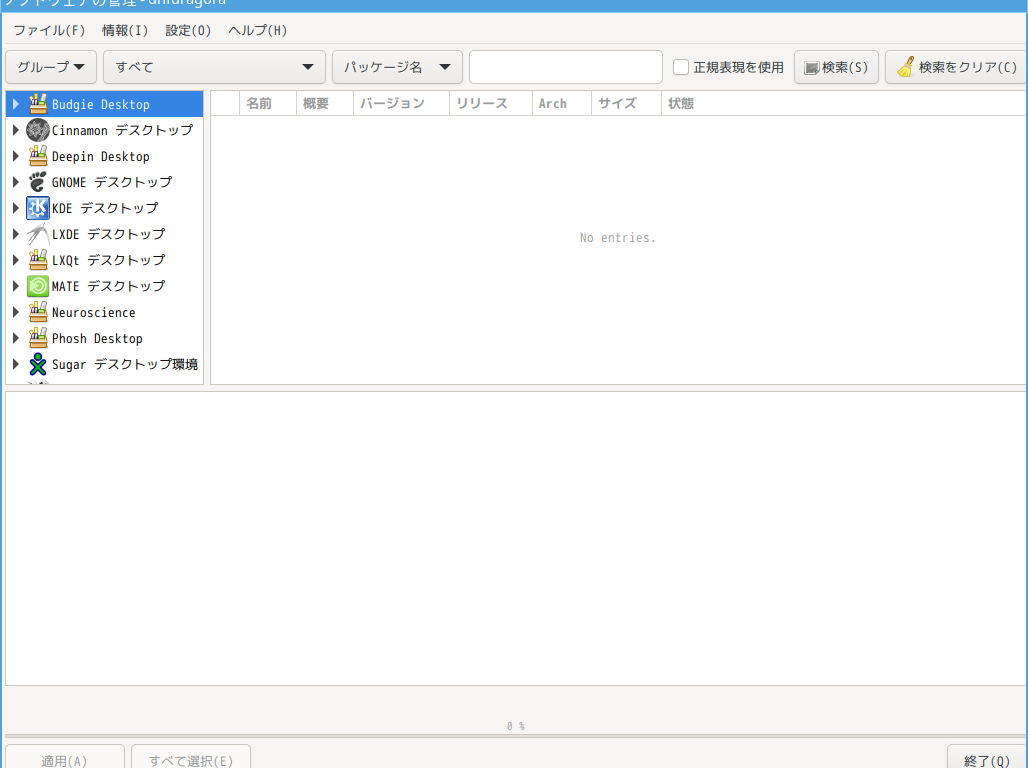Select the GNOME デスクトップ group row

[x=105, y=182]
